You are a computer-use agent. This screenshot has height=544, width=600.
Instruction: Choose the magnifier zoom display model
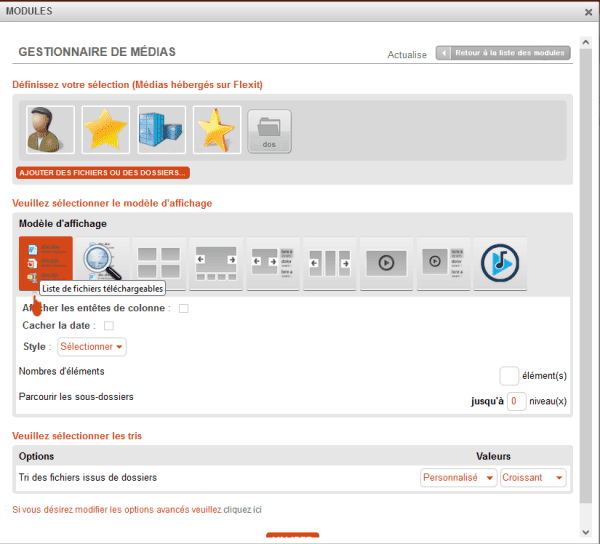coord(101,264)
